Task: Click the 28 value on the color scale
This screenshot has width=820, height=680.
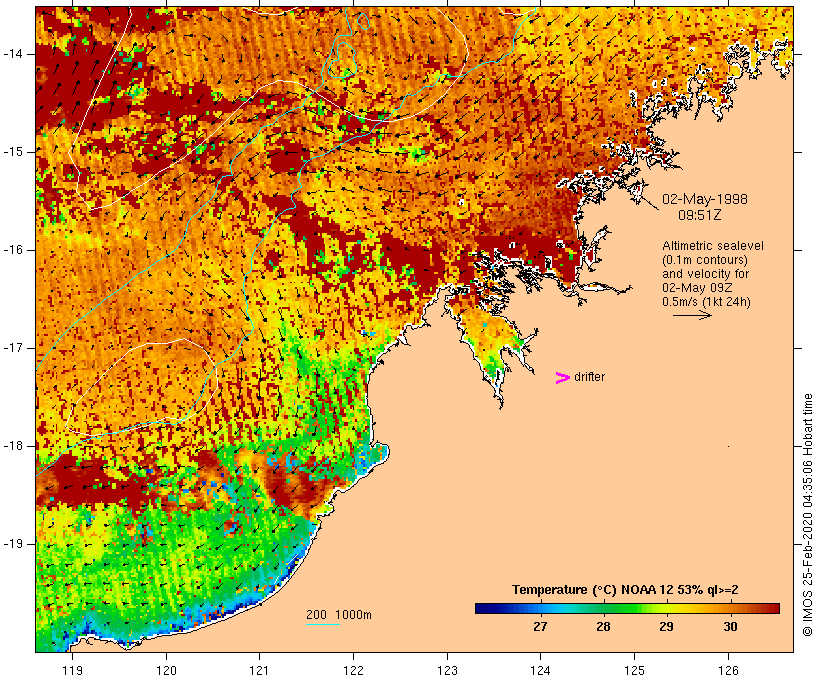Action: coord(603,627)
